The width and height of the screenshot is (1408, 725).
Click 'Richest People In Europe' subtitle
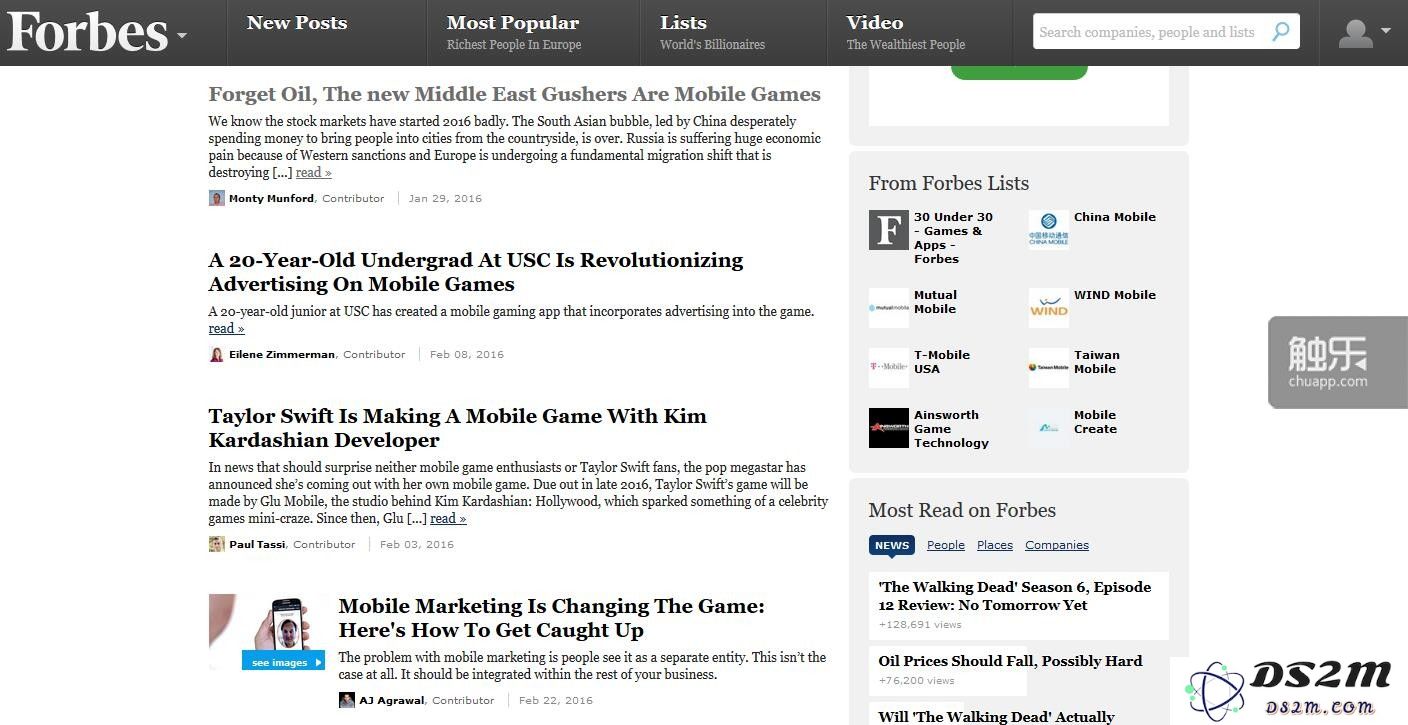pos(514,45)
